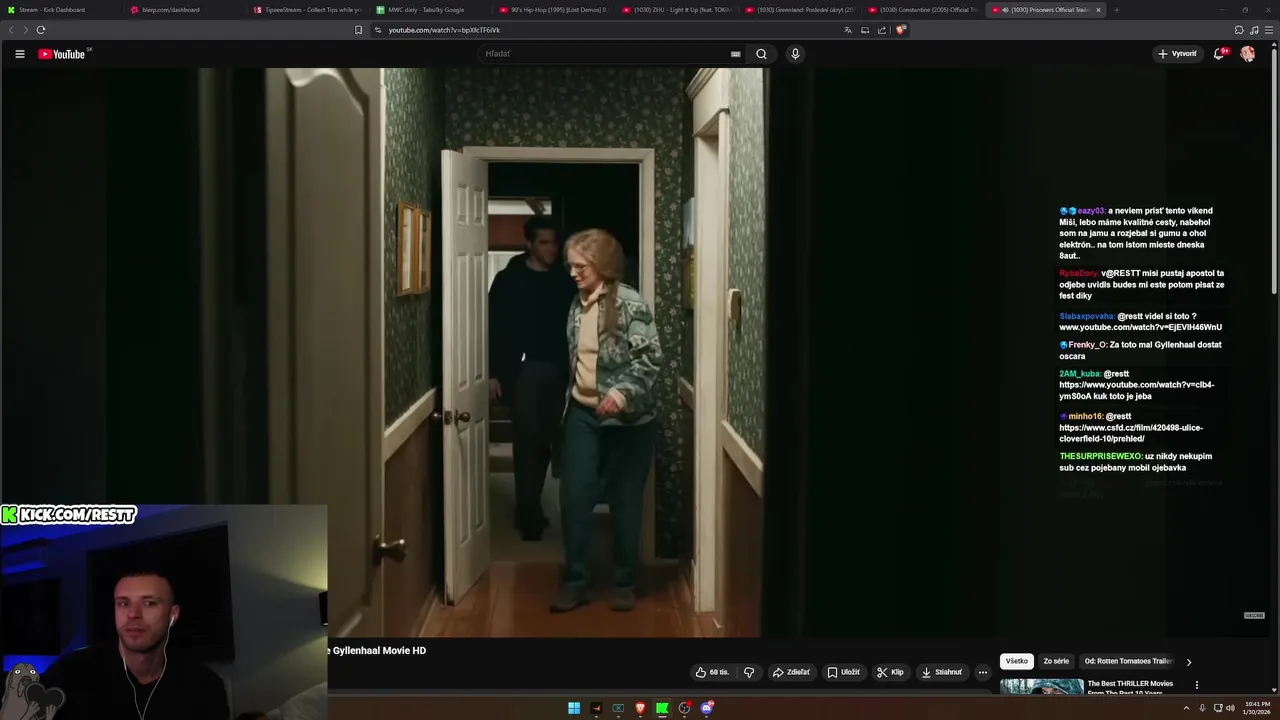Switch to blerp.com/dashboard tab
The width and height of the screenshot is (1280, 720).
tap(184, 10)
